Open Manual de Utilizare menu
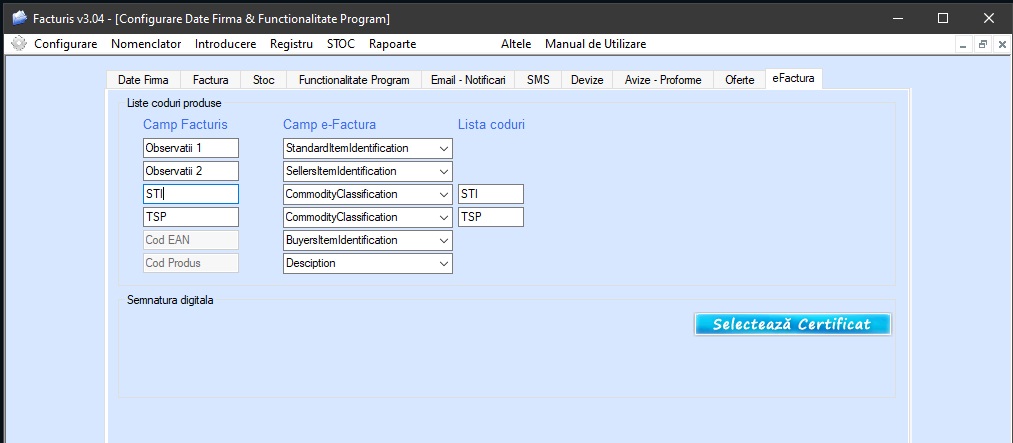1013x443 pixels. coord(596,44)
